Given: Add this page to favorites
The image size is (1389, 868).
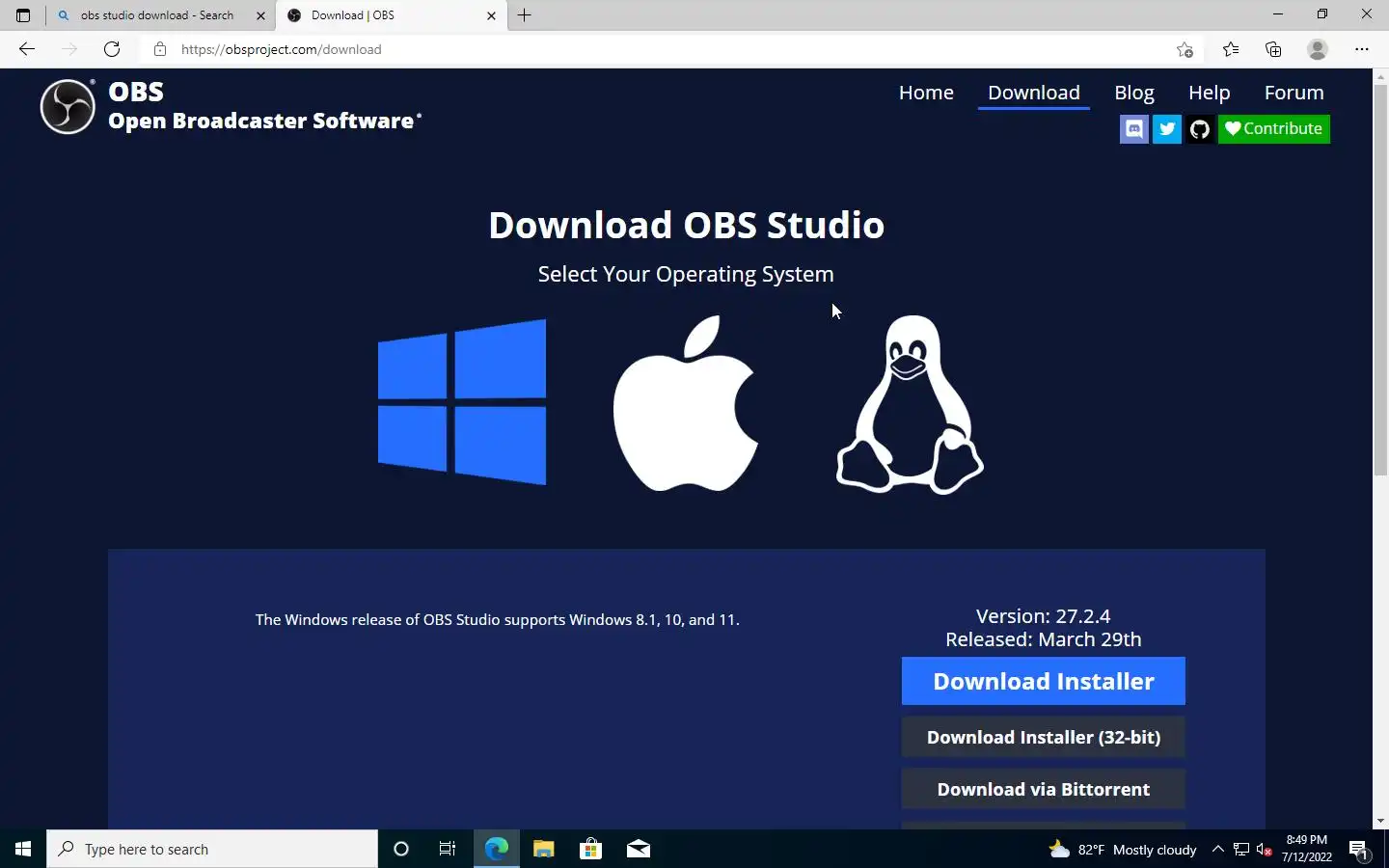Looking at the screenshot, I should [1185, 49].
